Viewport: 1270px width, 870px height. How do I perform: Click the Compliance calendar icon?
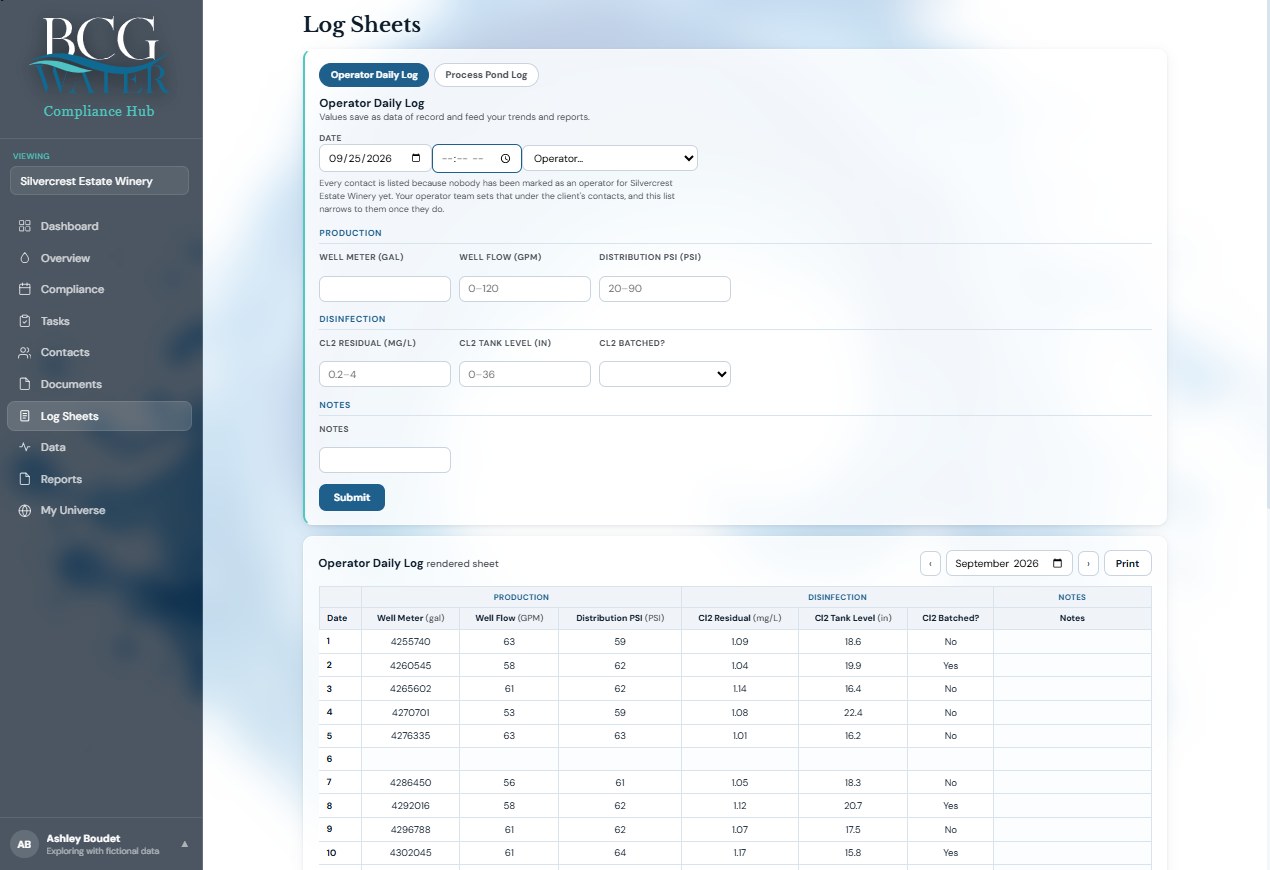25,289
